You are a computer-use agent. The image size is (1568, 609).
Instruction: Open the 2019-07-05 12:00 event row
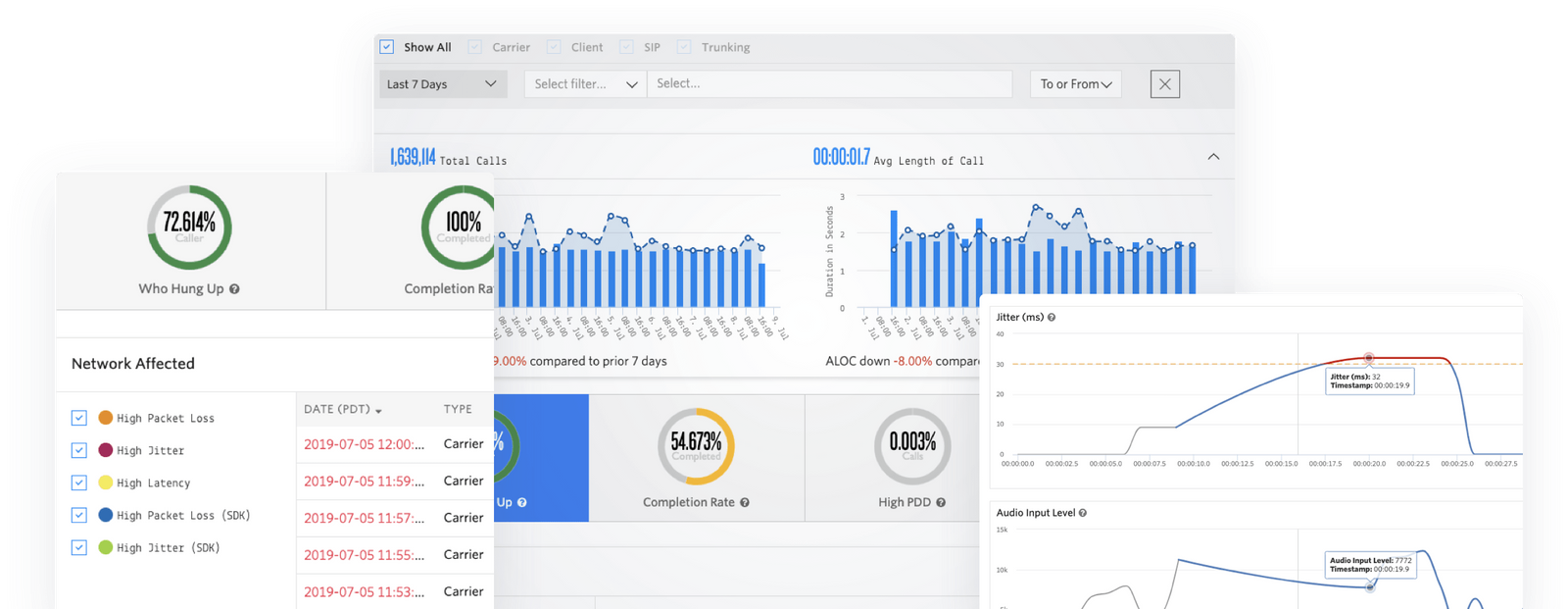395,444
